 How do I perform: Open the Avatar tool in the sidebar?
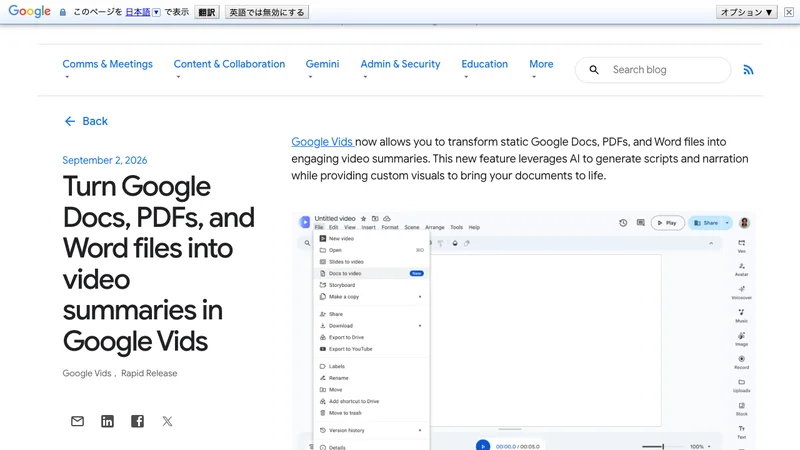point(741,269)
